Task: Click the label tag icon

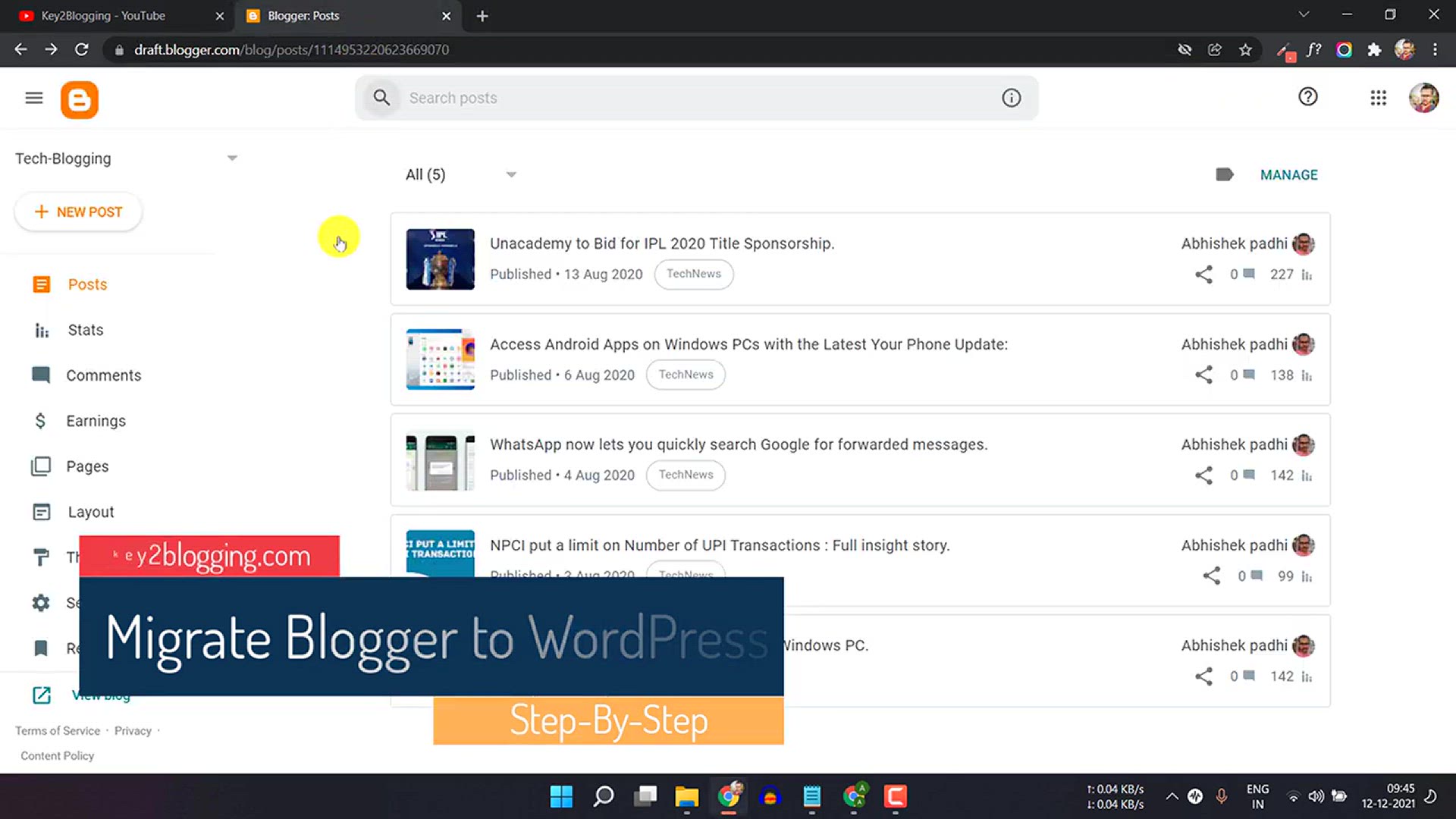Action: coord(1224,174)
